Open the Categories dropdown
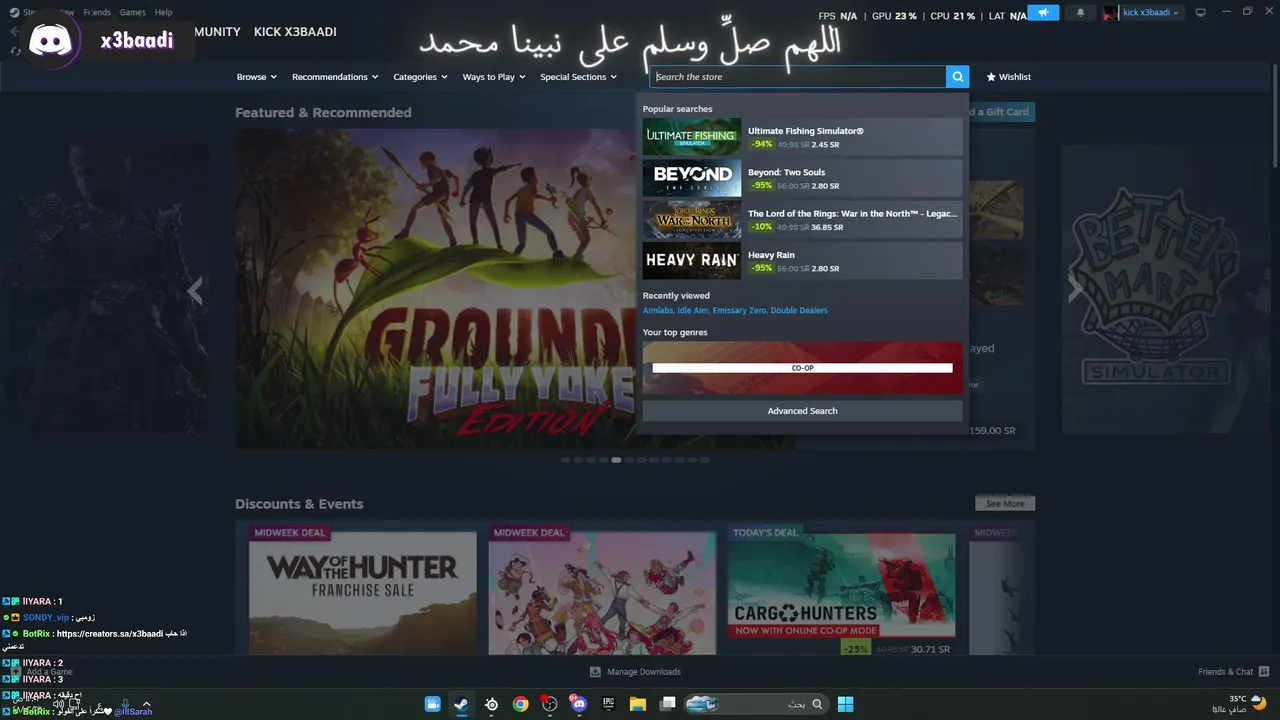 420,77
